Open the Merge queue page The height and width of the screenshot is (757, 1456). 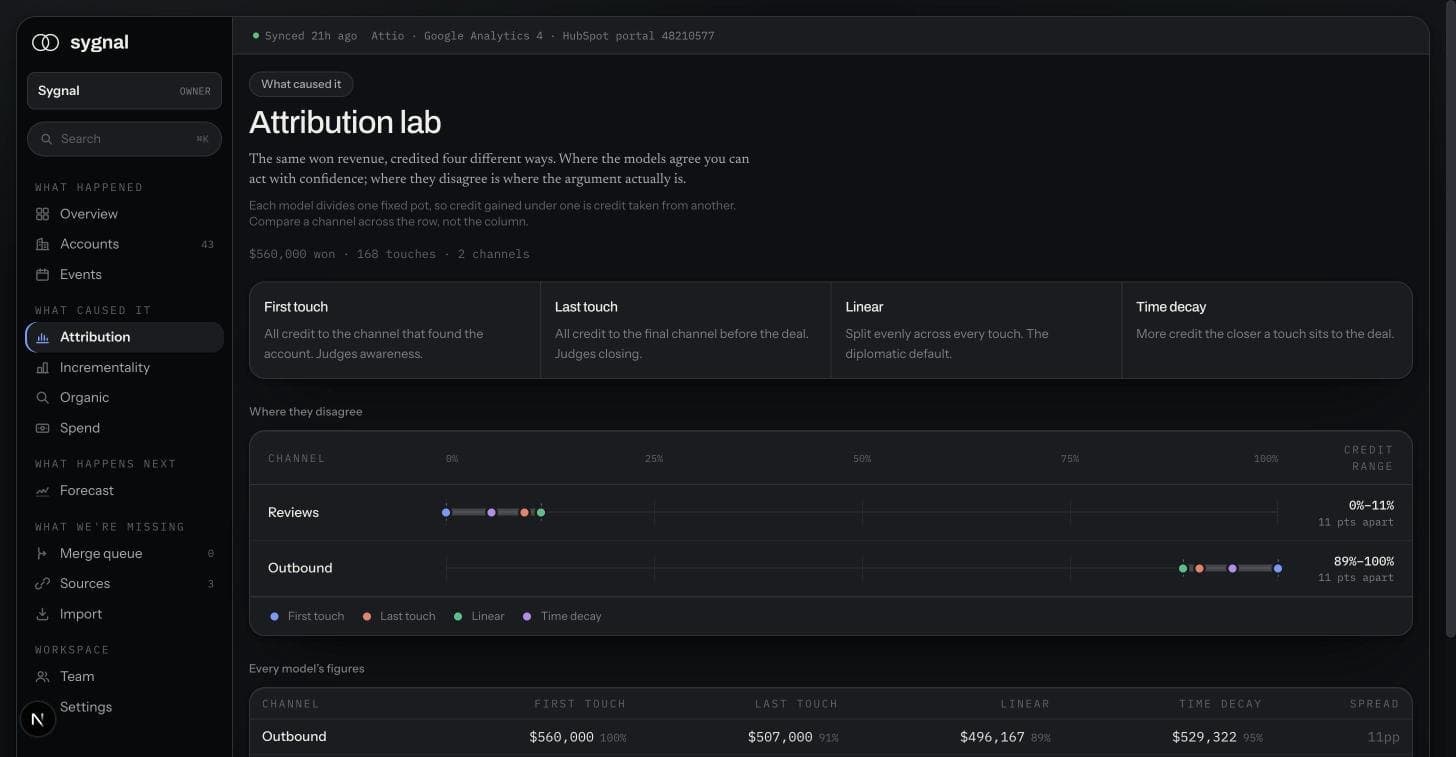pos(124,554)
